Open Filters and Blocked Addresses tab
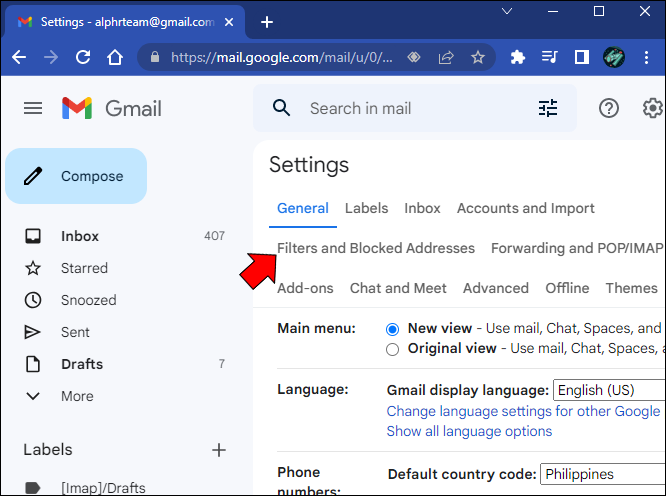Image resolution: width=666 pixels, height=496 pixels. [x=376, y=248]
